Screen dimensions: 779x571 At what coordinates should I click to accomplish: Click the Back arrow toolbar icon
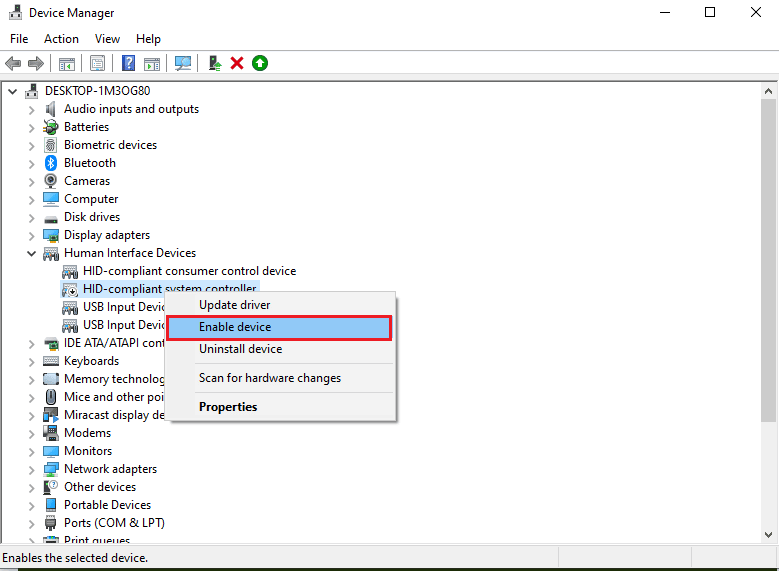[x=13, y=64]
